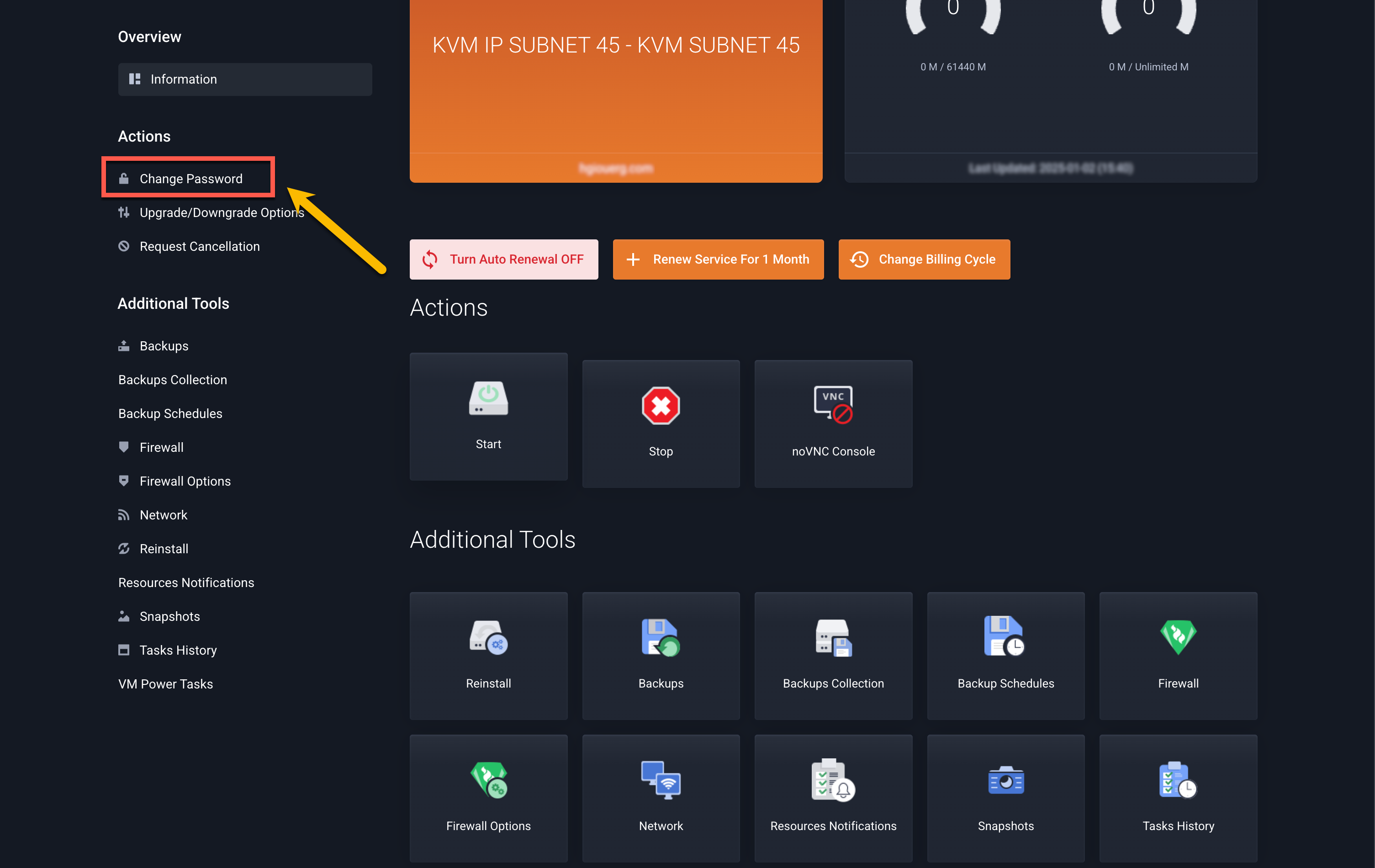Open the Resources Notifications tile
Viewport: 1375px width, 868px height.
pyautogui.click(x=833, y=798)
